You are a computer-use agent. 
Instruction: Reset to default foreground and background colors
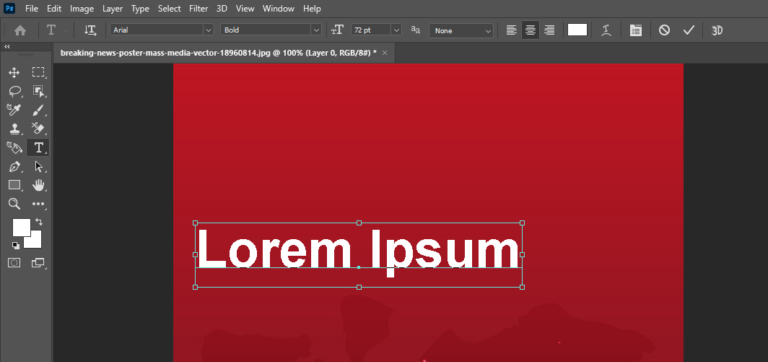pyautogui.click(x=16, y=245)
